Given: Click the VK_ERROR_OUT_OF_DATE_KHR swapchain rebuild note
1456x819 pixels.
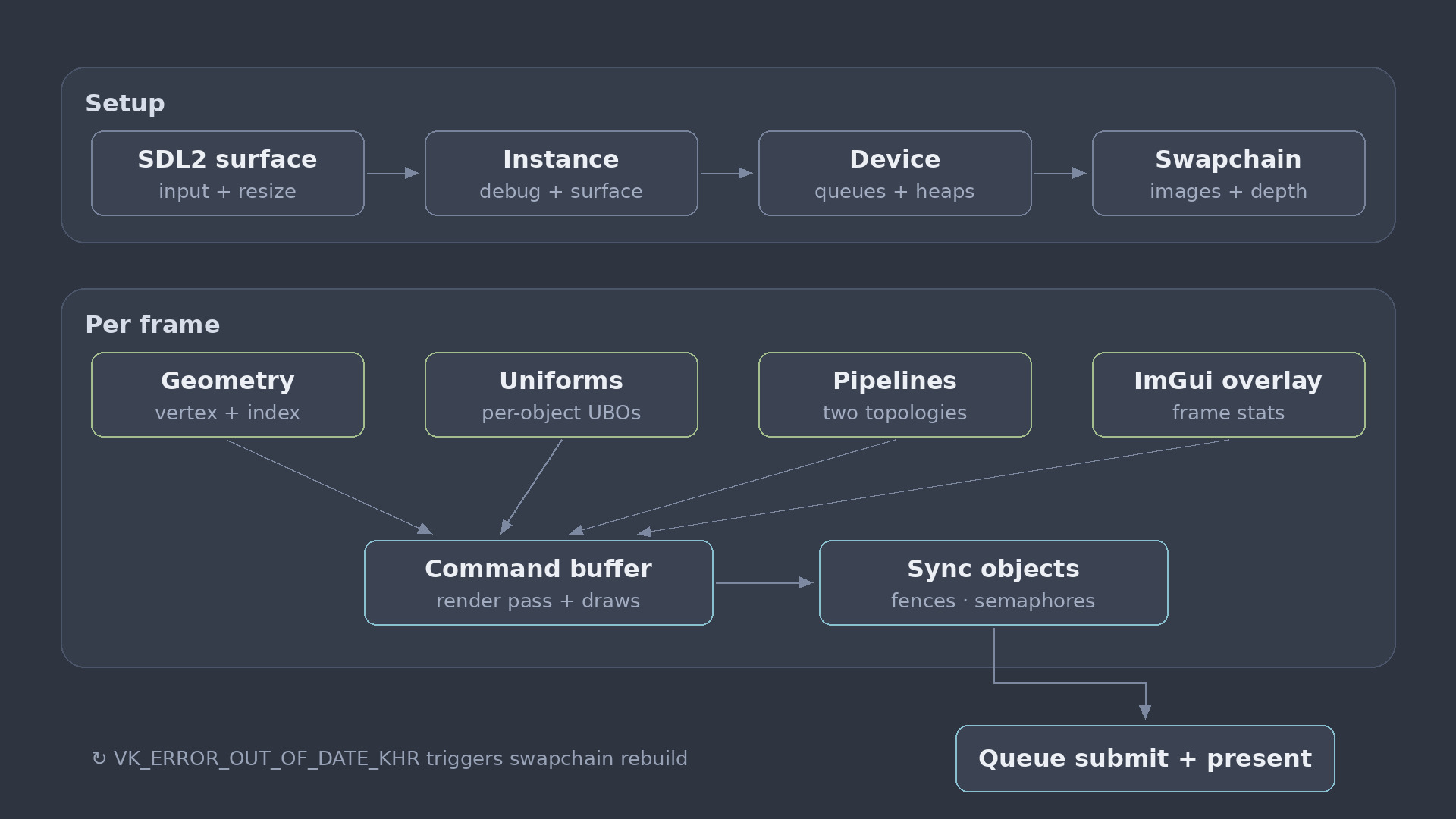Looking at the screenshot, I should tap(389, 758).
